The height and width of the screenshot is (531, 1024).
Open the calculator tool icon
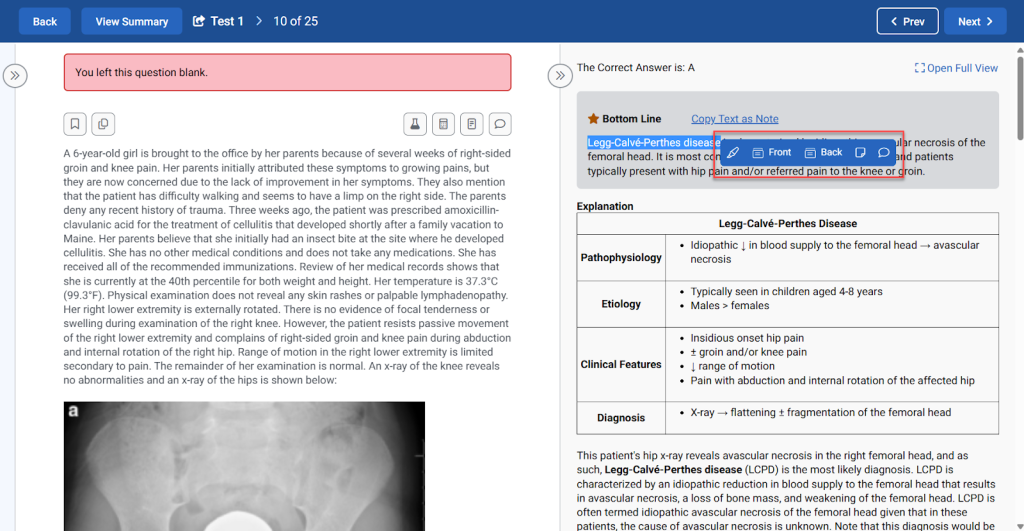(x=443, y=124)
